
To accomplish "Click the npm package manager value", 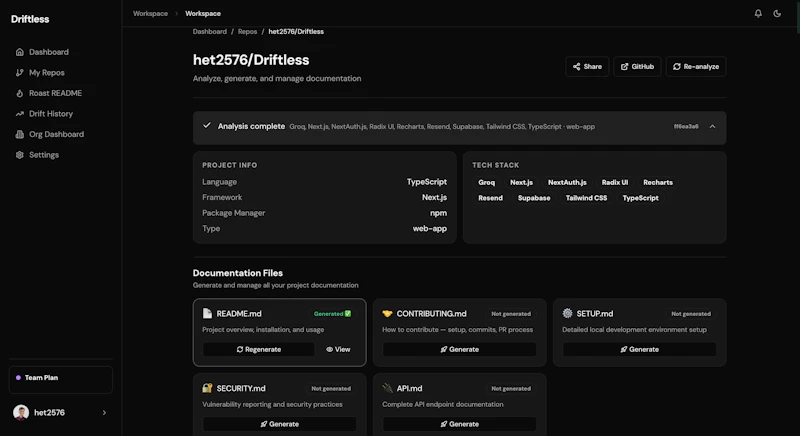I will (x=438, y=213).
